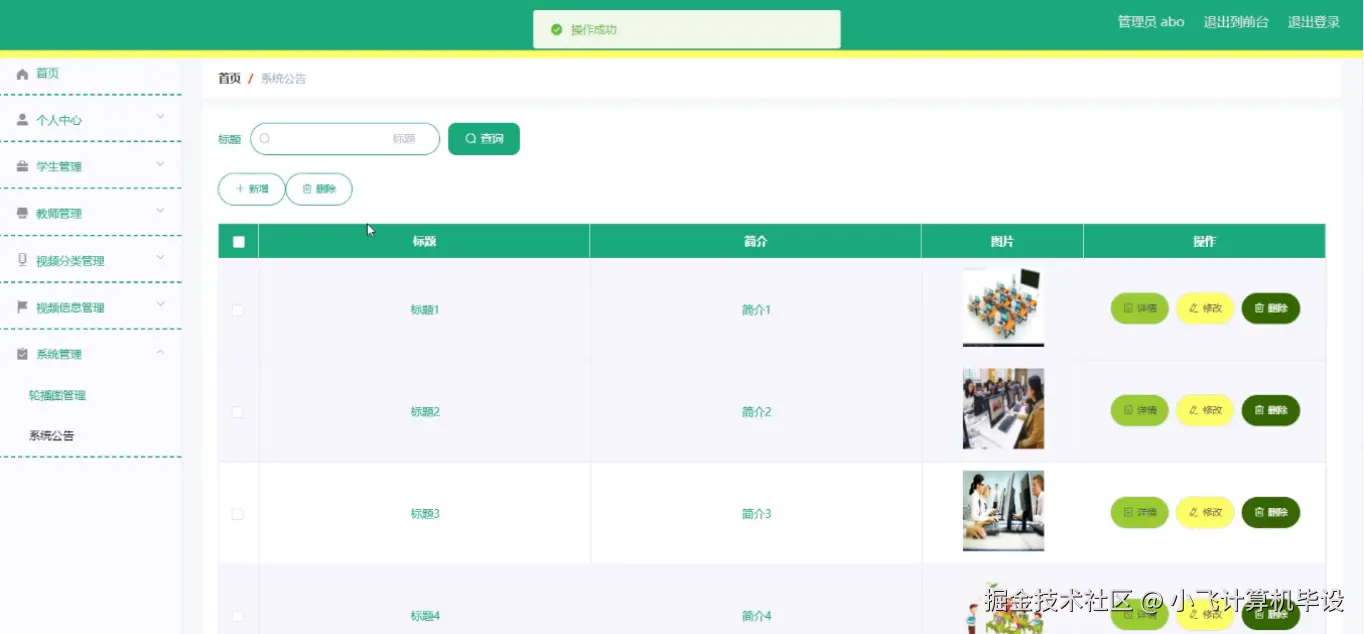This screenshot has width=1364, height=634.
Task: Click the person icon beside 个人中心
Action: pyautogui.click(x=22, y=120)
